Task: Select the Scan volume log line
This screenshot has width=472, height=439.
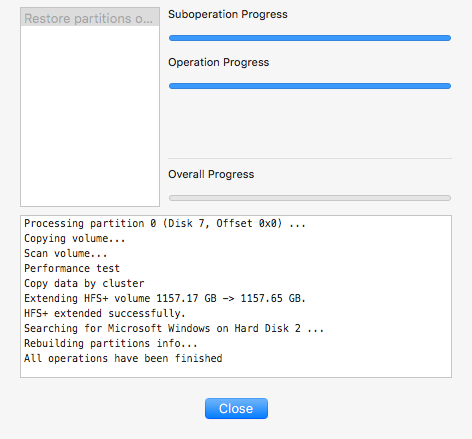Action: tap(66, 253)
